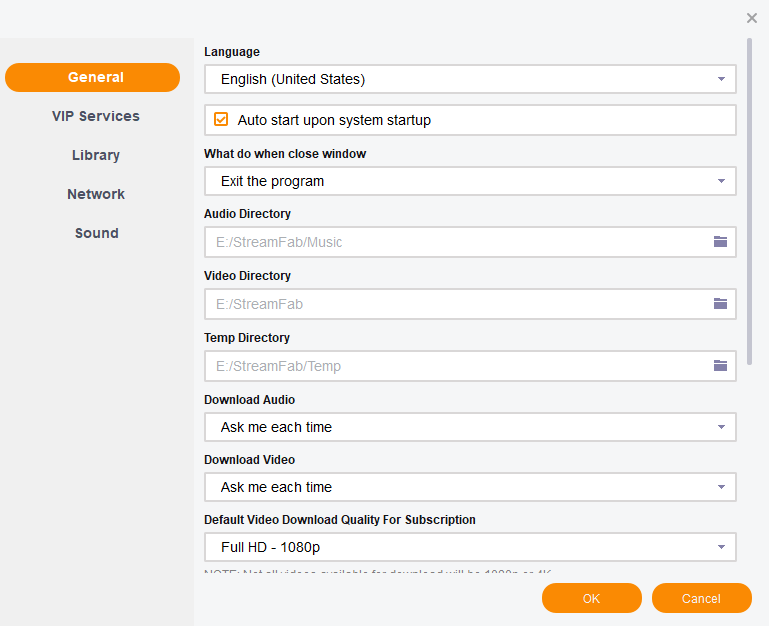Close the settings dialog with X
The width and height of the screenshot is (769, 626).
point(752,18)
